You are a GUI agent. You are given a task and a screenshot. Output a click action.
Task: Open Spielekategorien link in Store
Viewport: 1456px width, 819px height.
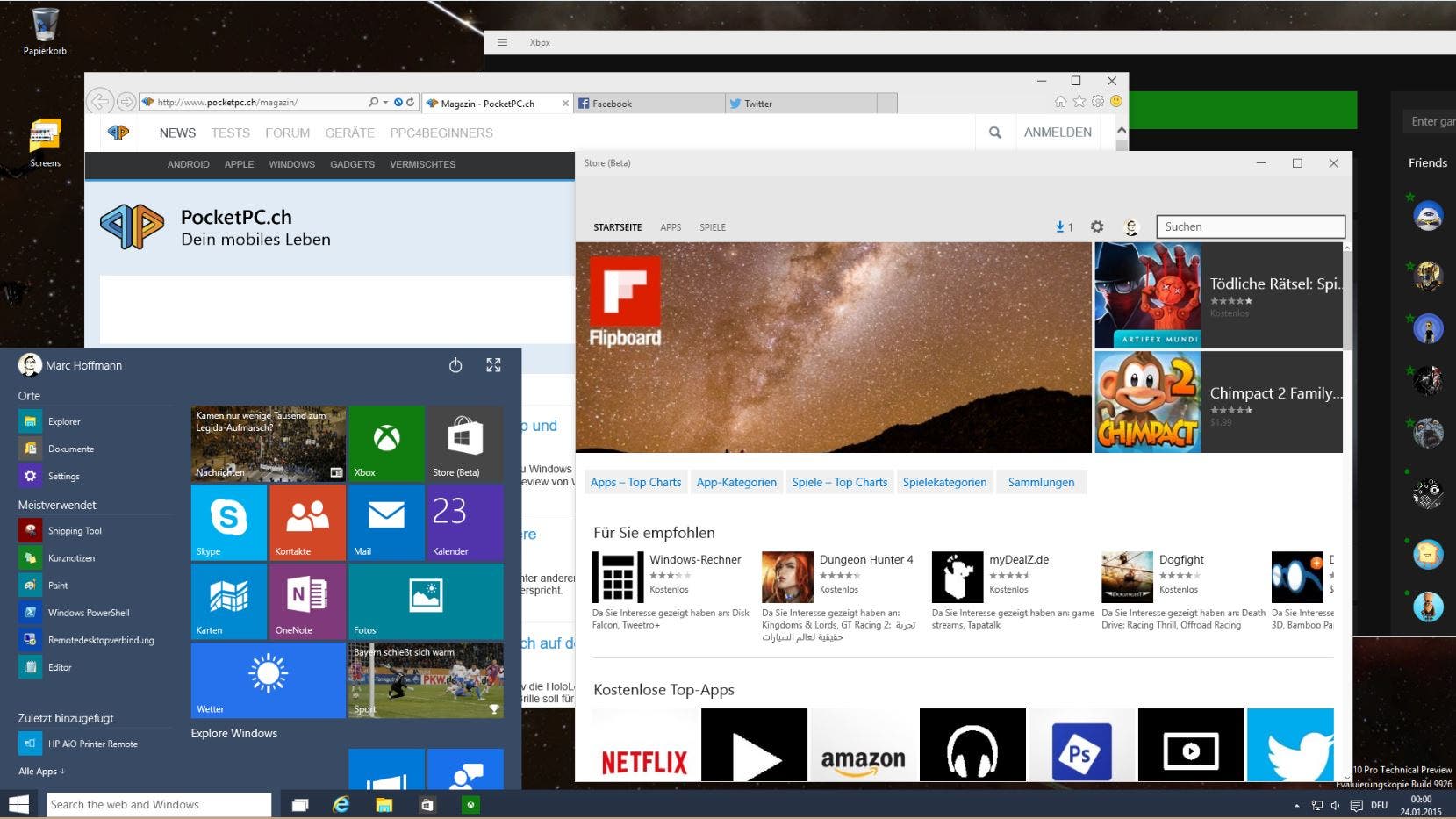pyautogui.click(x=944, y=482)
